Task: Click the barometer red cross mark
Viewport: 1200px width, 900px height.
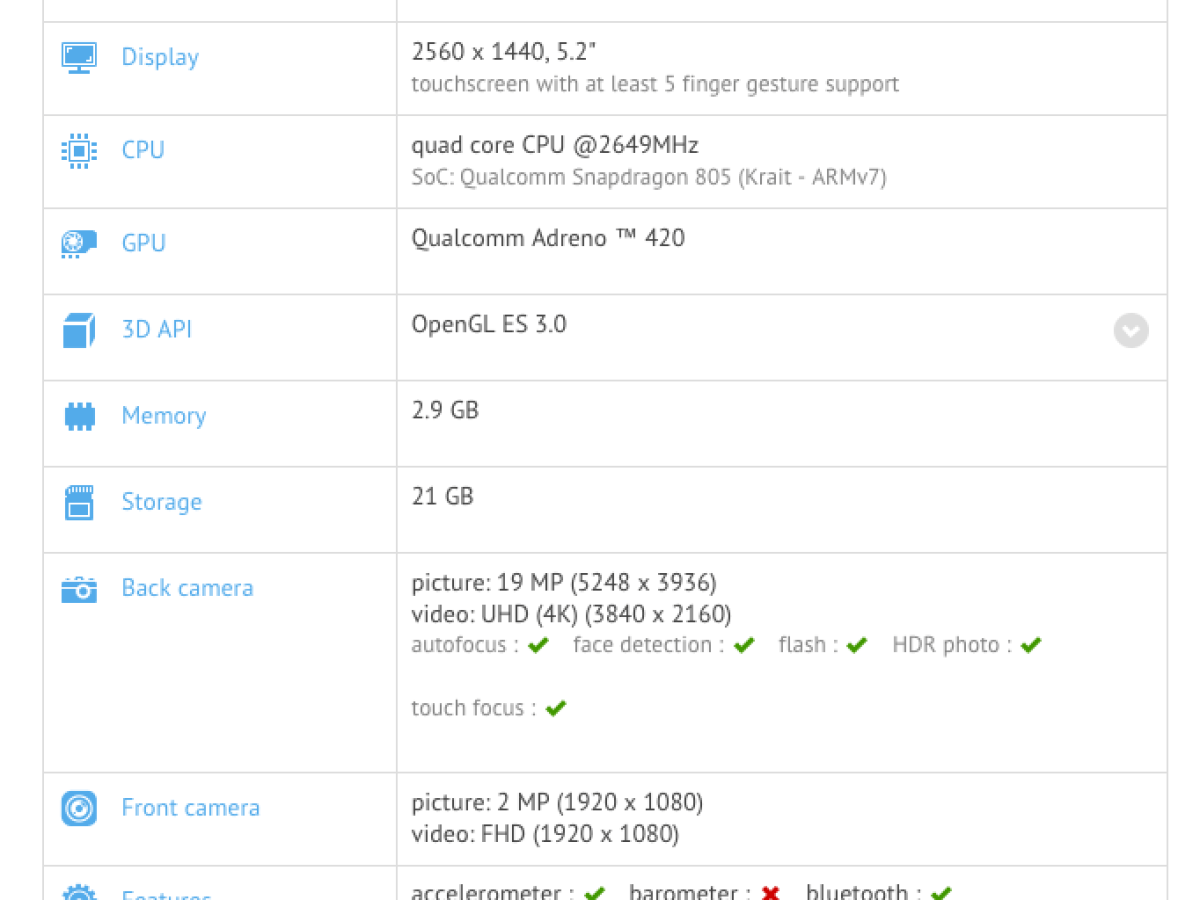Action: [x=770, y=892]
